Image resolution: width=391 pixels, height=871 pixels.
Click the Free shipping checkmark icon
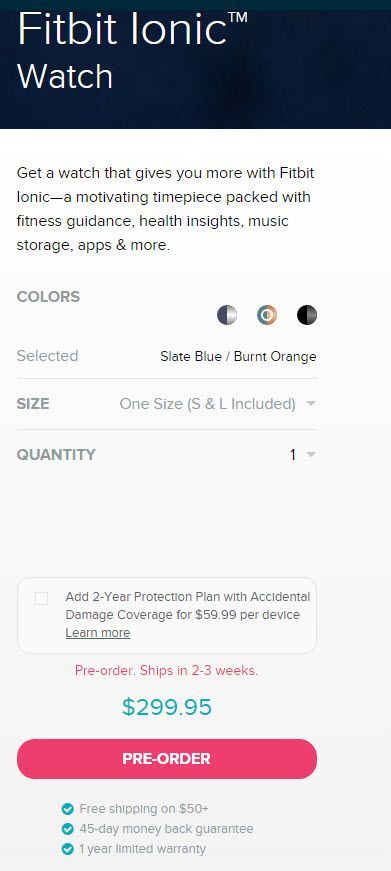68,809
